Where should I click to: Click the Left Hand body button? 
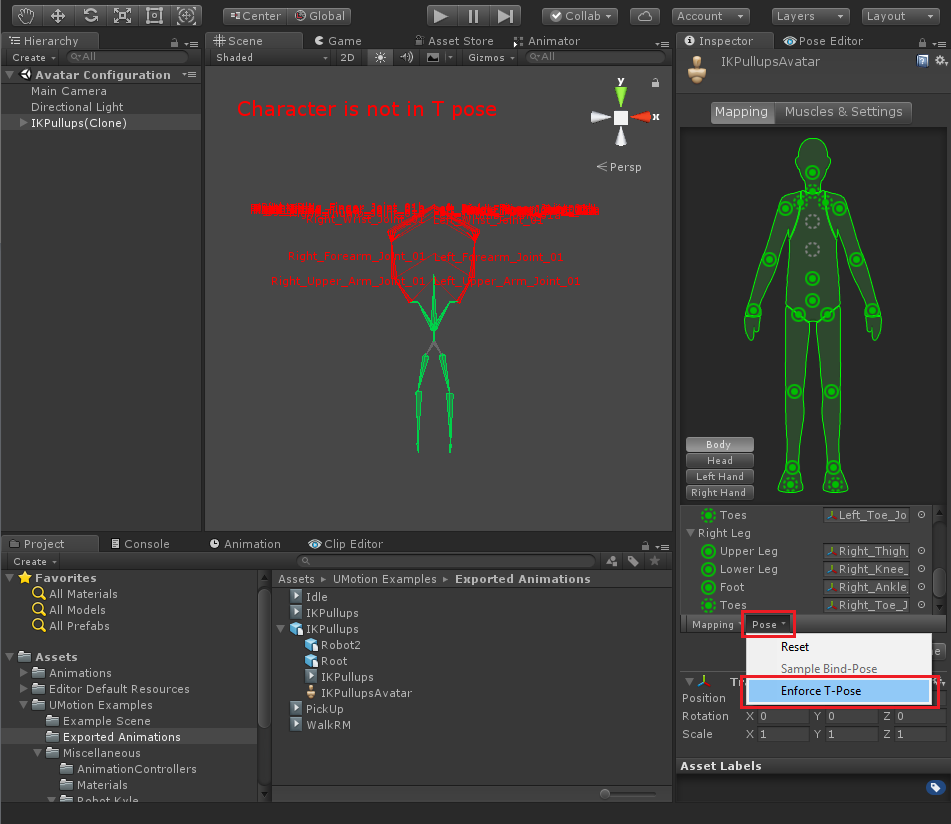pos(719,477)
